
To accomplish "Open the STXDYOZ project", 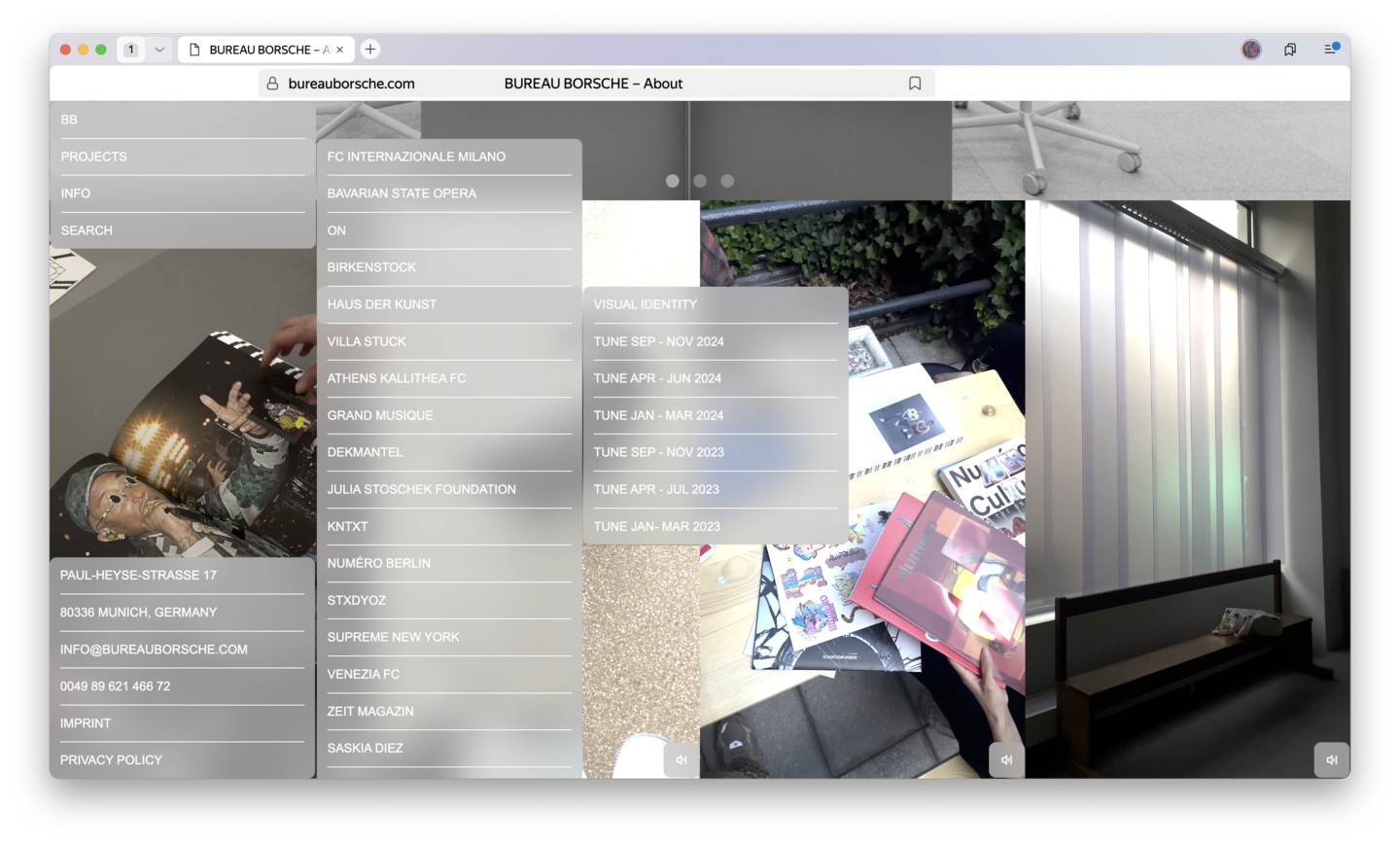I will coord(449,600).
